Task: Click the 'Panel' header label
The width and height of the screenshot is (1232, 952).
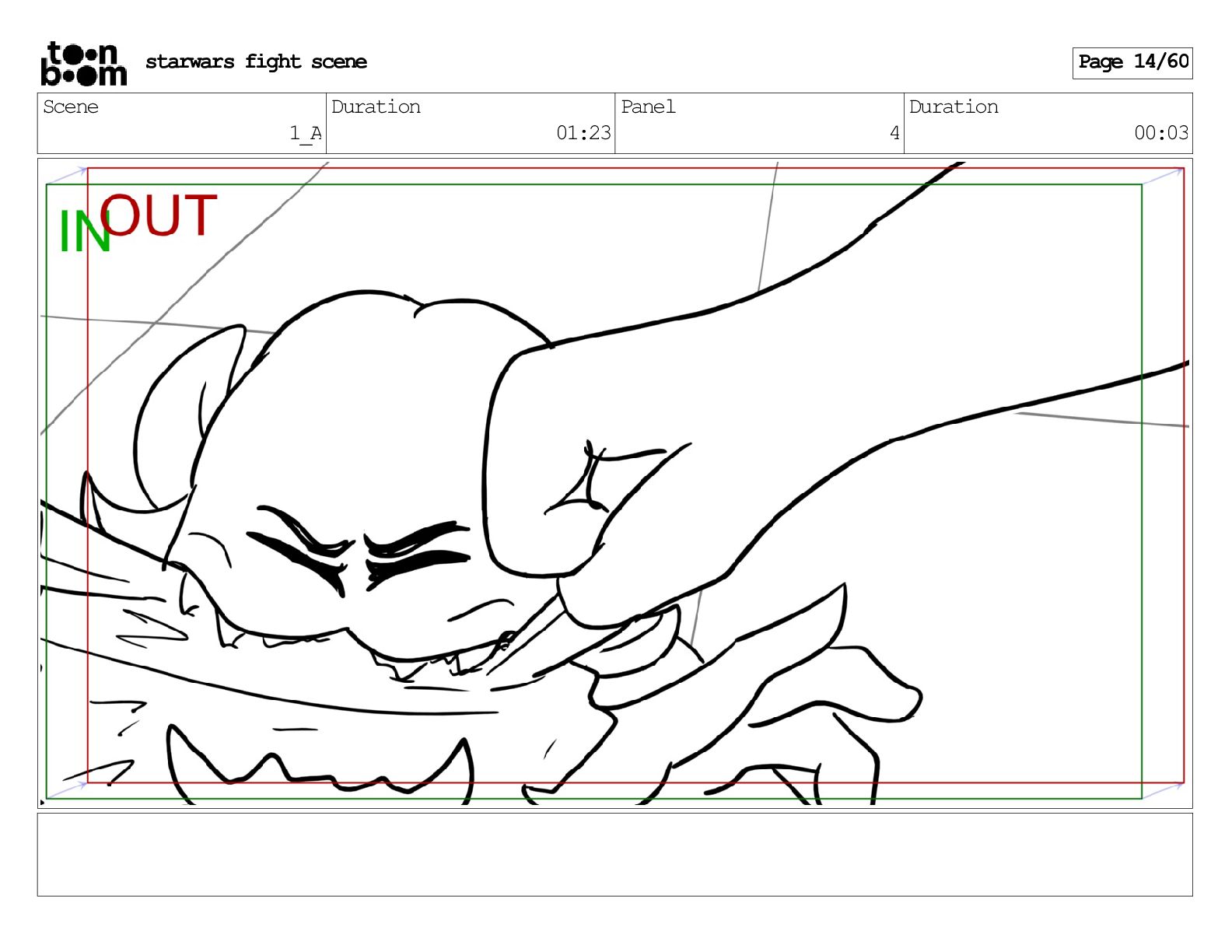Action: pos(648,107)
